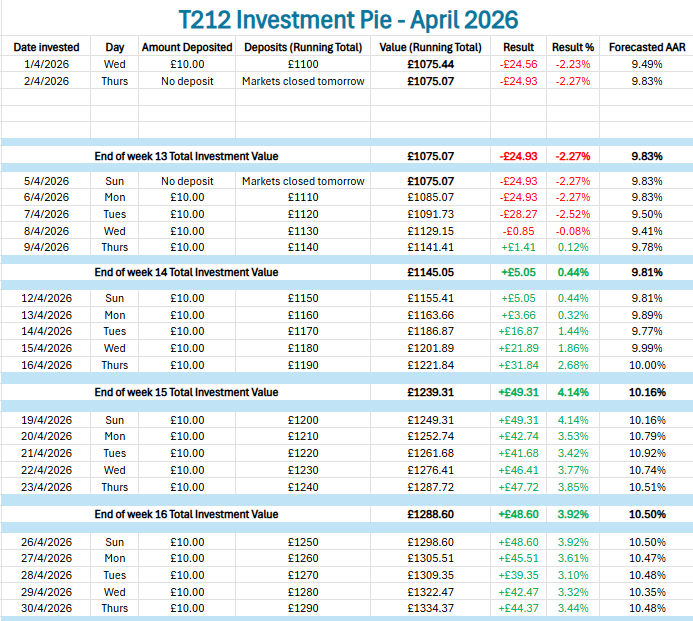Viewport: 693px width, 621px height.
Task: Select the value cell £1075.44
Action: 430,64
